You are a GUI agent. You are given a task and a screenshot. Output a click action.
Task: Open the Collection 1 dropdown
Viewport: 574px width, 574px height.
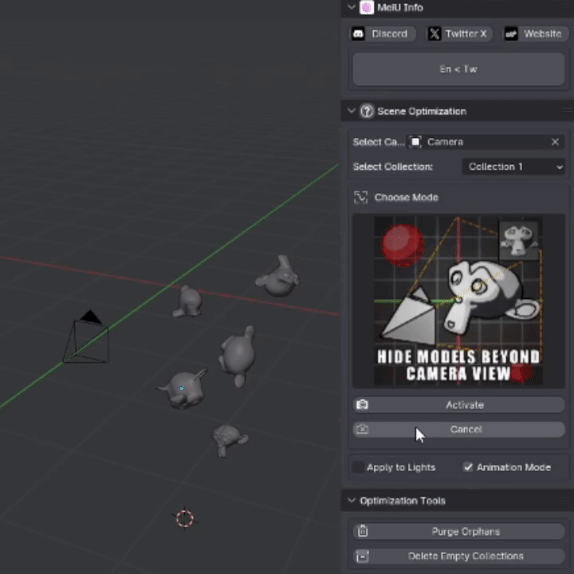pos(514,167)
